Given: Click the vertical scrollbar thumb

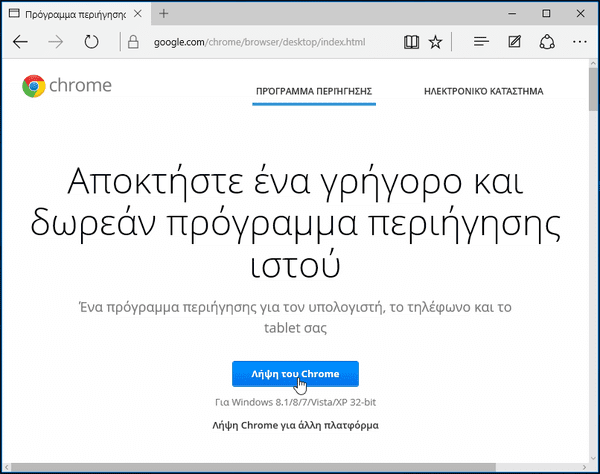Looking at the screenshot, I should click(x=593, y=89).
